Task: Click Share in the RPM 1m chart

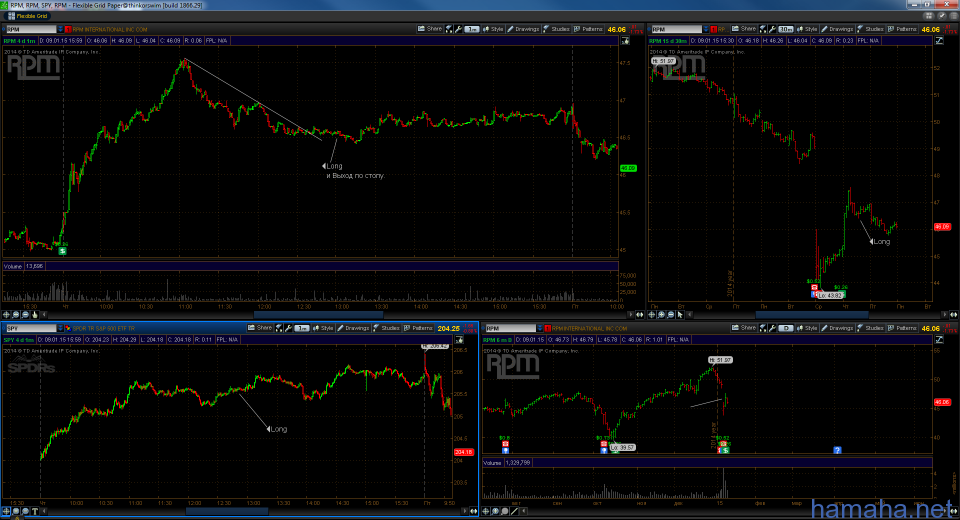Action: click(x=430, y=29)
